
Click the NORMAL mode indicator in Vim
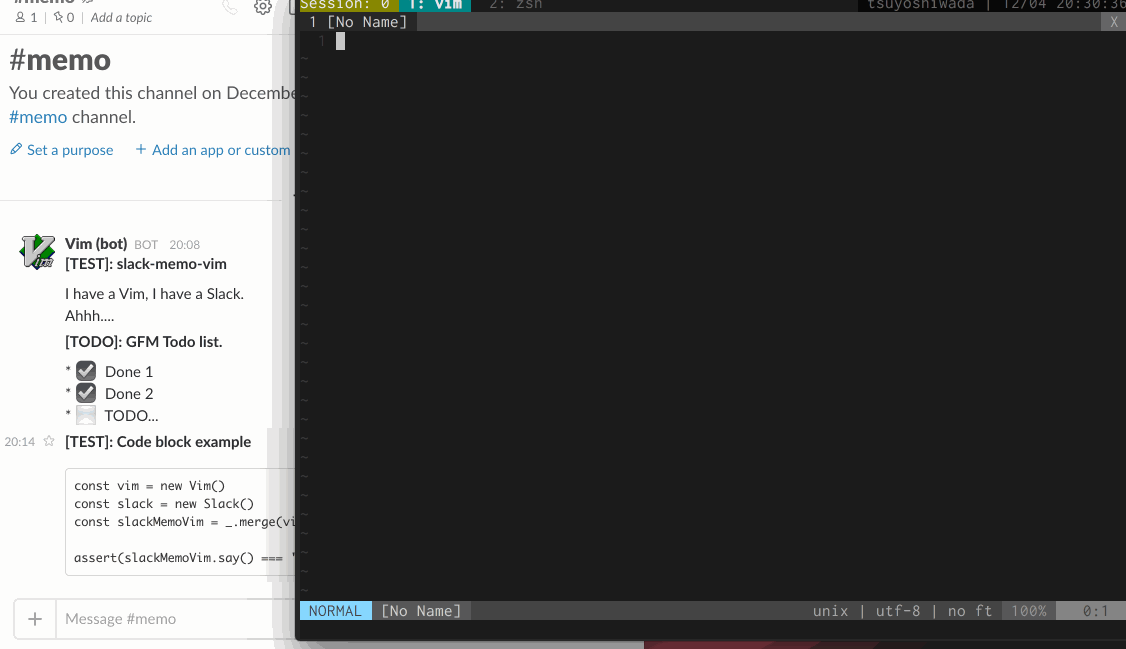pyautogui.click(x=335, y=611)
